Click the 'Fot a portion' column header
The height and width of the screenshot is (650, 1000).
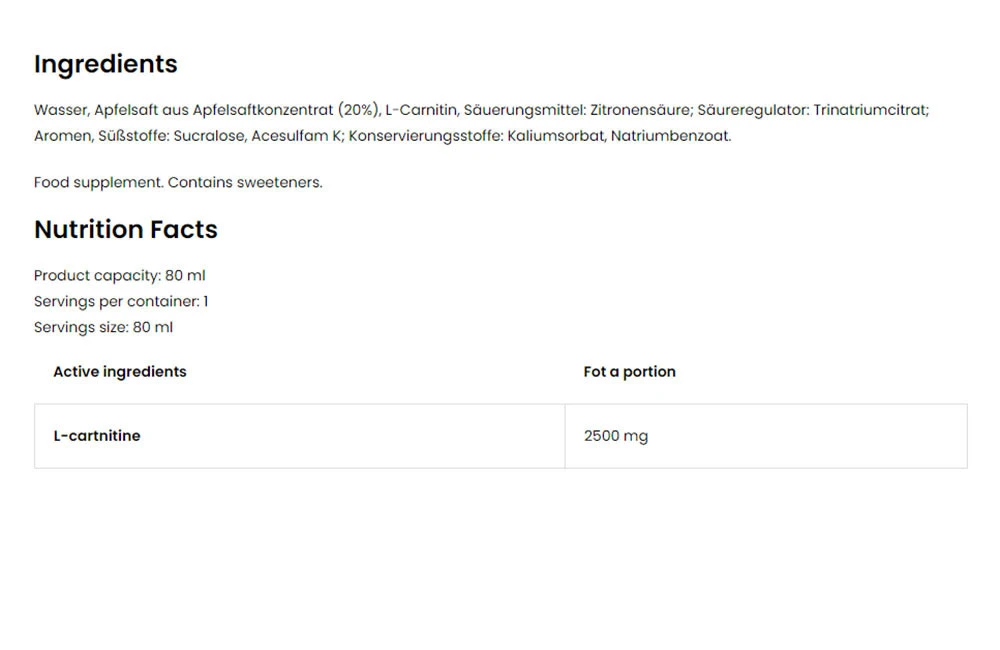629,372
